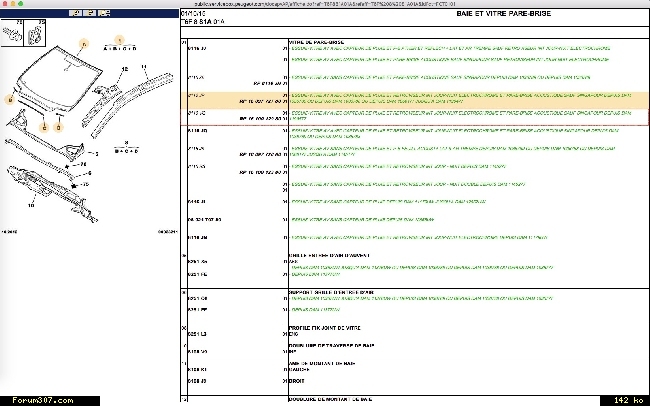Click the "DOUBLURE DE TRAVERSE DE BAIE" heading
The height and width of the screenshot is (406, 650).
click(331, 345)
